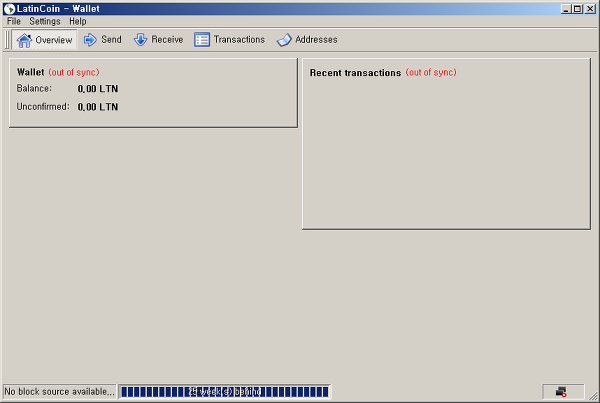600x403 pixels.
Task: Open the Help menu
Action: [x=78, y=21]
